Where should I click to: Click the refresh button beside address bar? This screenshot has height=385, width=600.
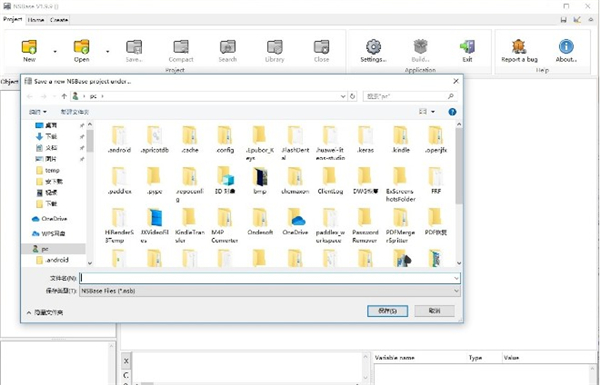coord(353,96)
